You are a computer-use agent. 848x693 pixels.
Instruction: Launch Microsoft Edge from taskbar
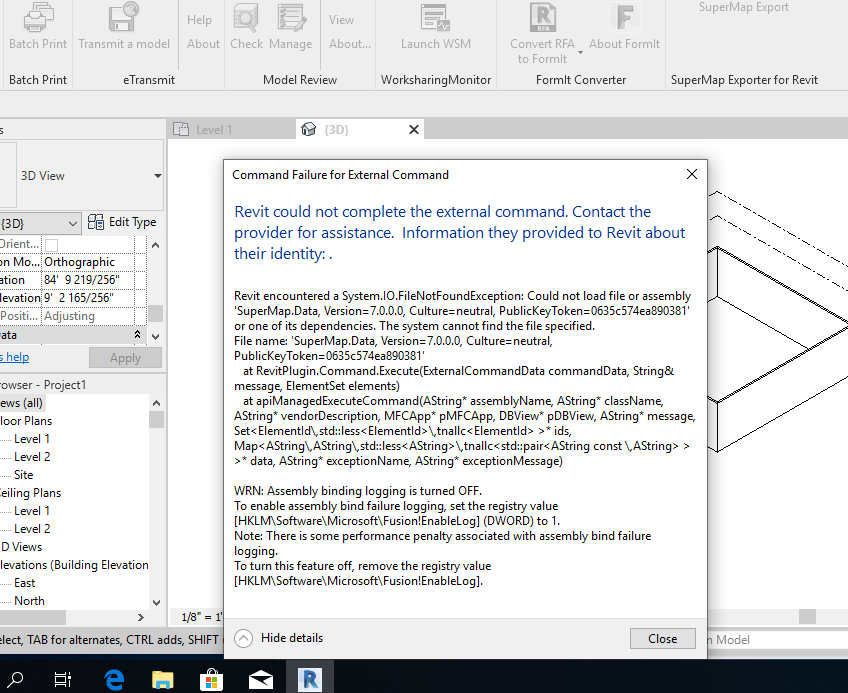[114, 679]
